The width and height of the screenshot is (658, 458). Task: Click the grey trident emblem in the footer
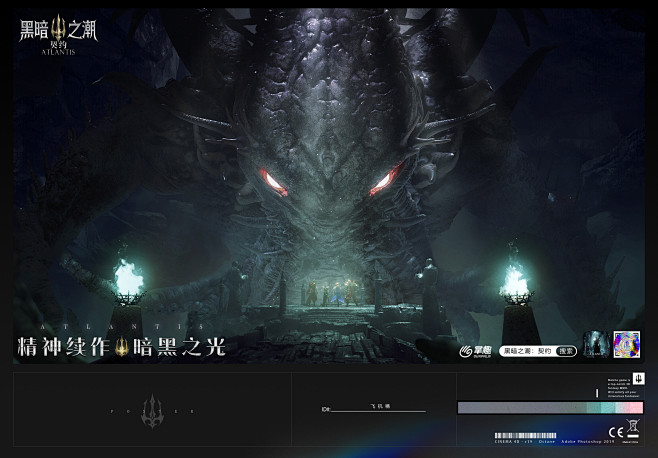(152, 411)
